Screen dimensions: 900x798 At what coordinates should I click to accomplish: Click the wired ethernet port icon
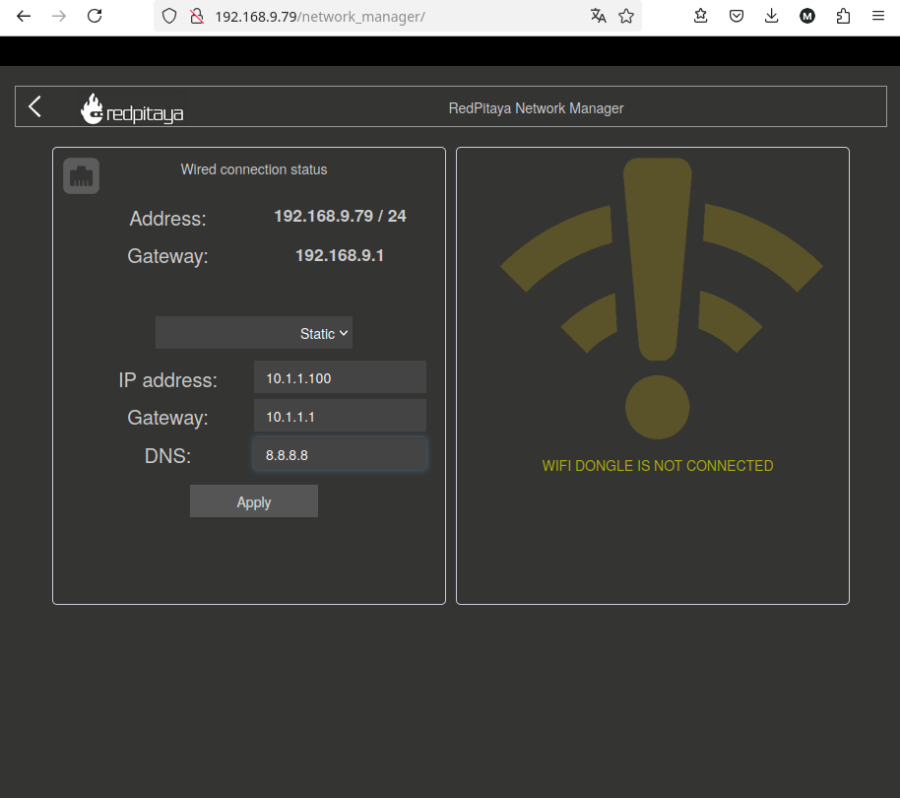[81, 176]
